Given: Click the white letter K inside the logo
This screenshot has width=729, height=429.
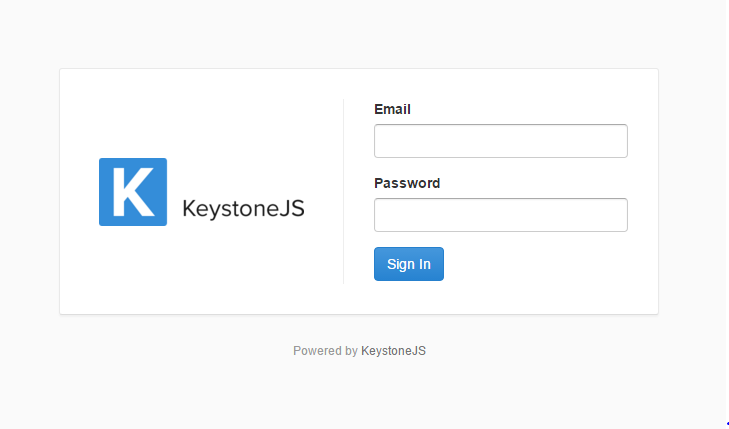Looking at the screenshot, I should pyautogui.click(x=132, y=192).
